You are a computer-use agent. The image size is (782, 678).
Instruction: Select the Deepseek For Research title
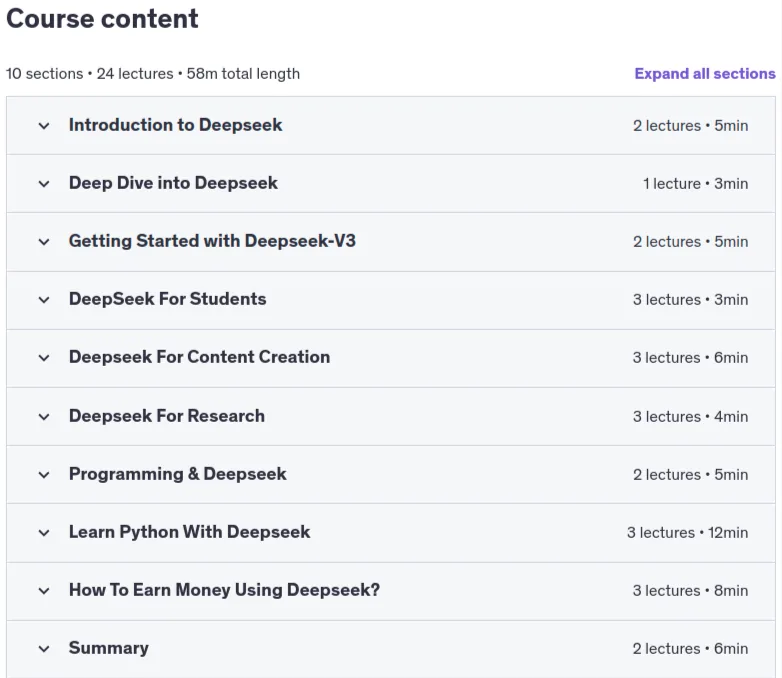click(167, 416)
